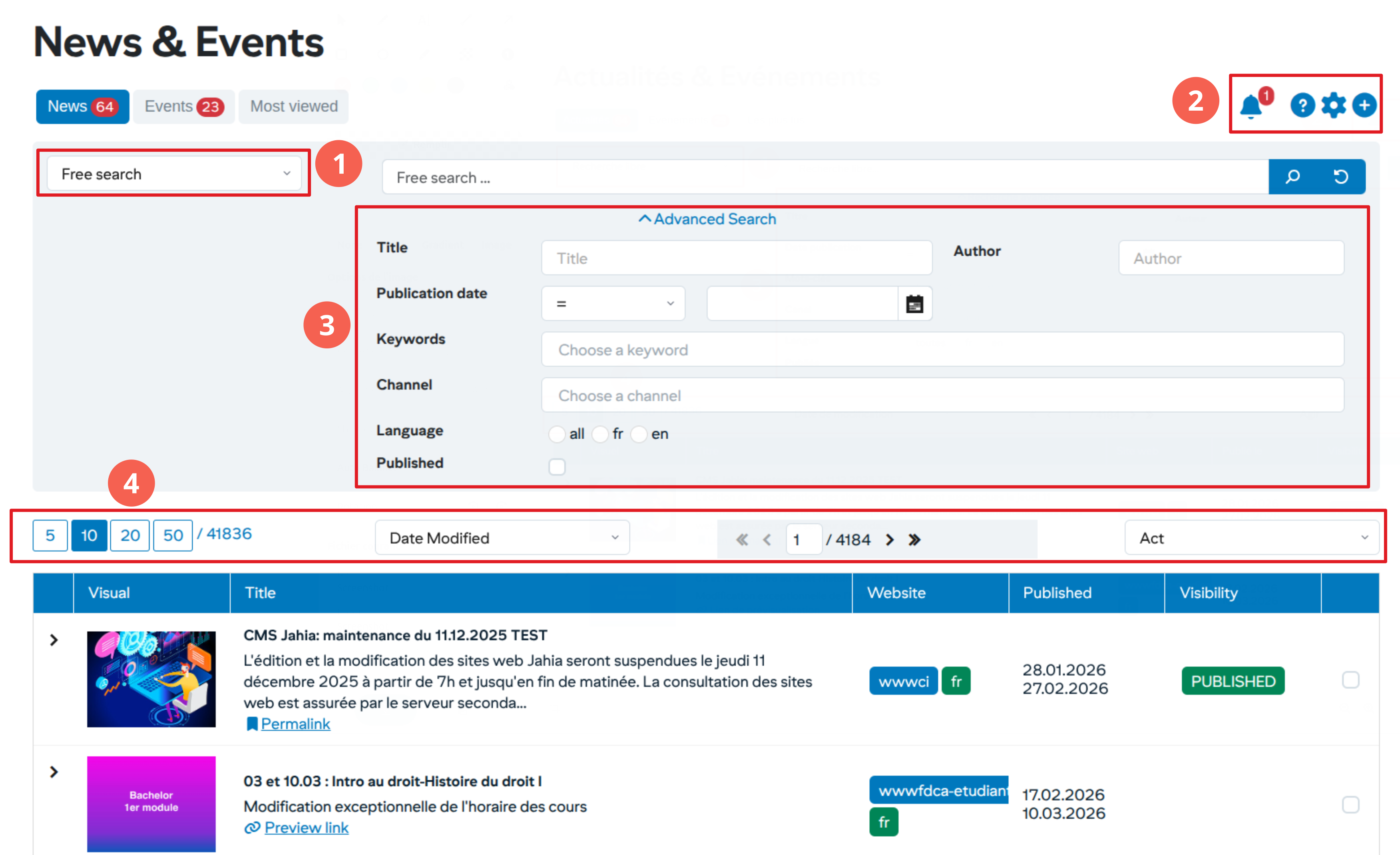This screenshot has width=1400, height=855.
Task: Switch to the Events tab
Action: (x=183, y=106)
